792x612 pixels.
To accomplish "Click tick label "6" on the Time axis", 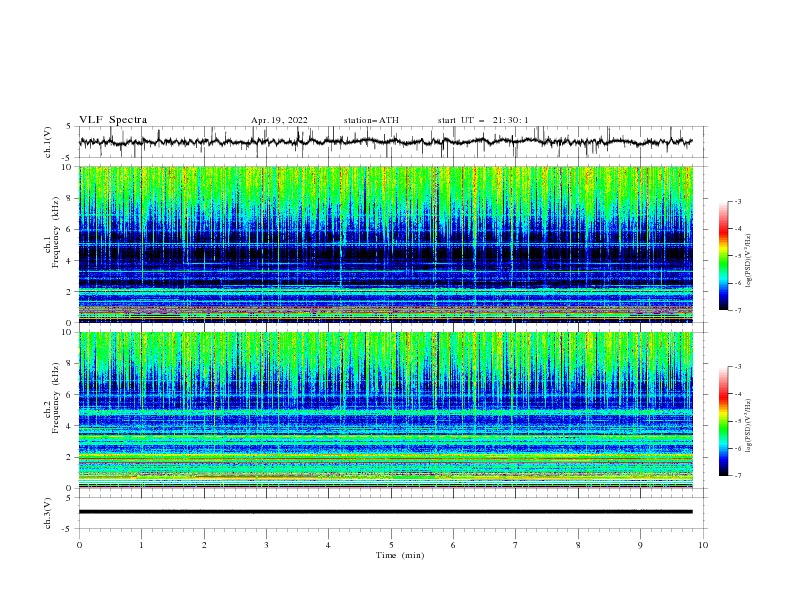I will coord(453,545).
